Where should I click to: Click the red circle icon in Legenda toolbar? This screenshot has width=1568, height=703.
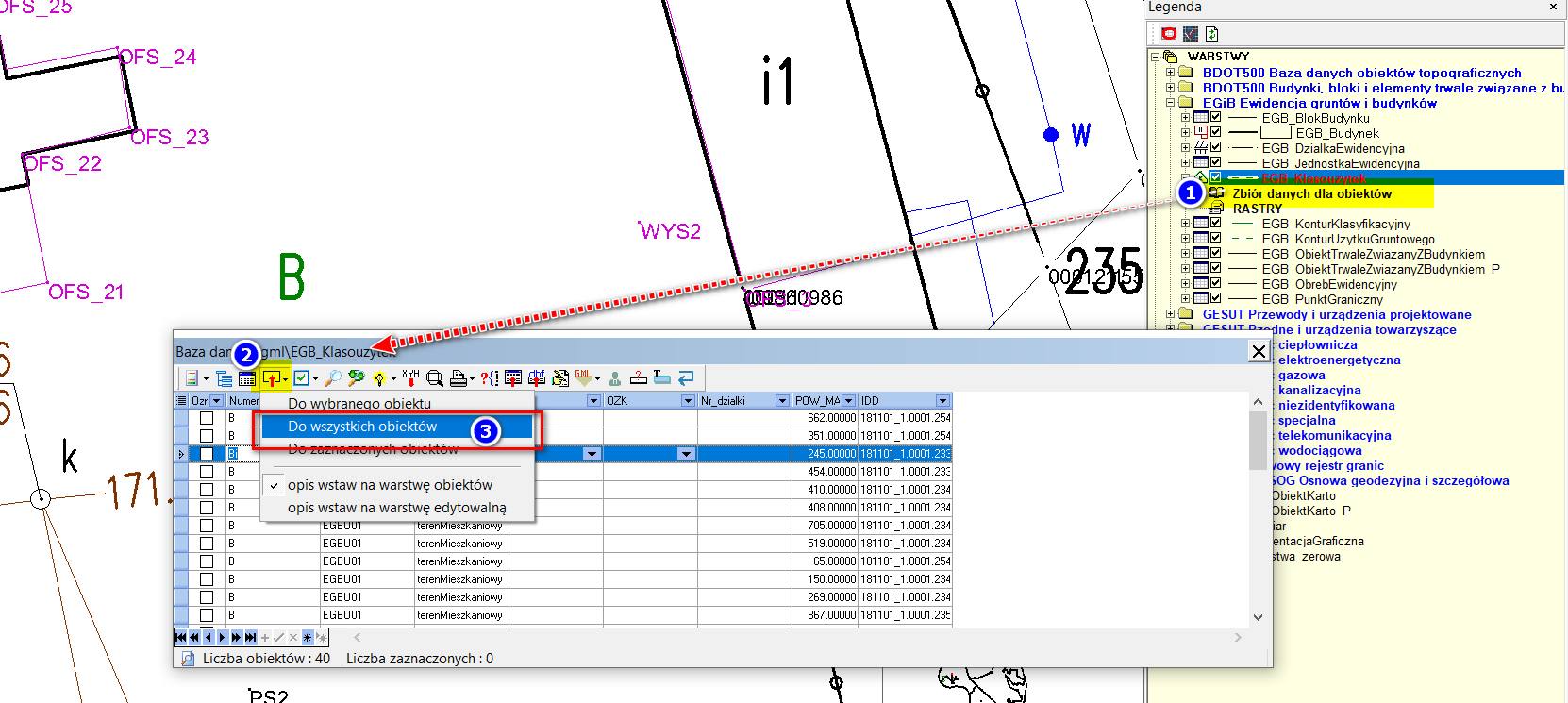(1170, 33)
